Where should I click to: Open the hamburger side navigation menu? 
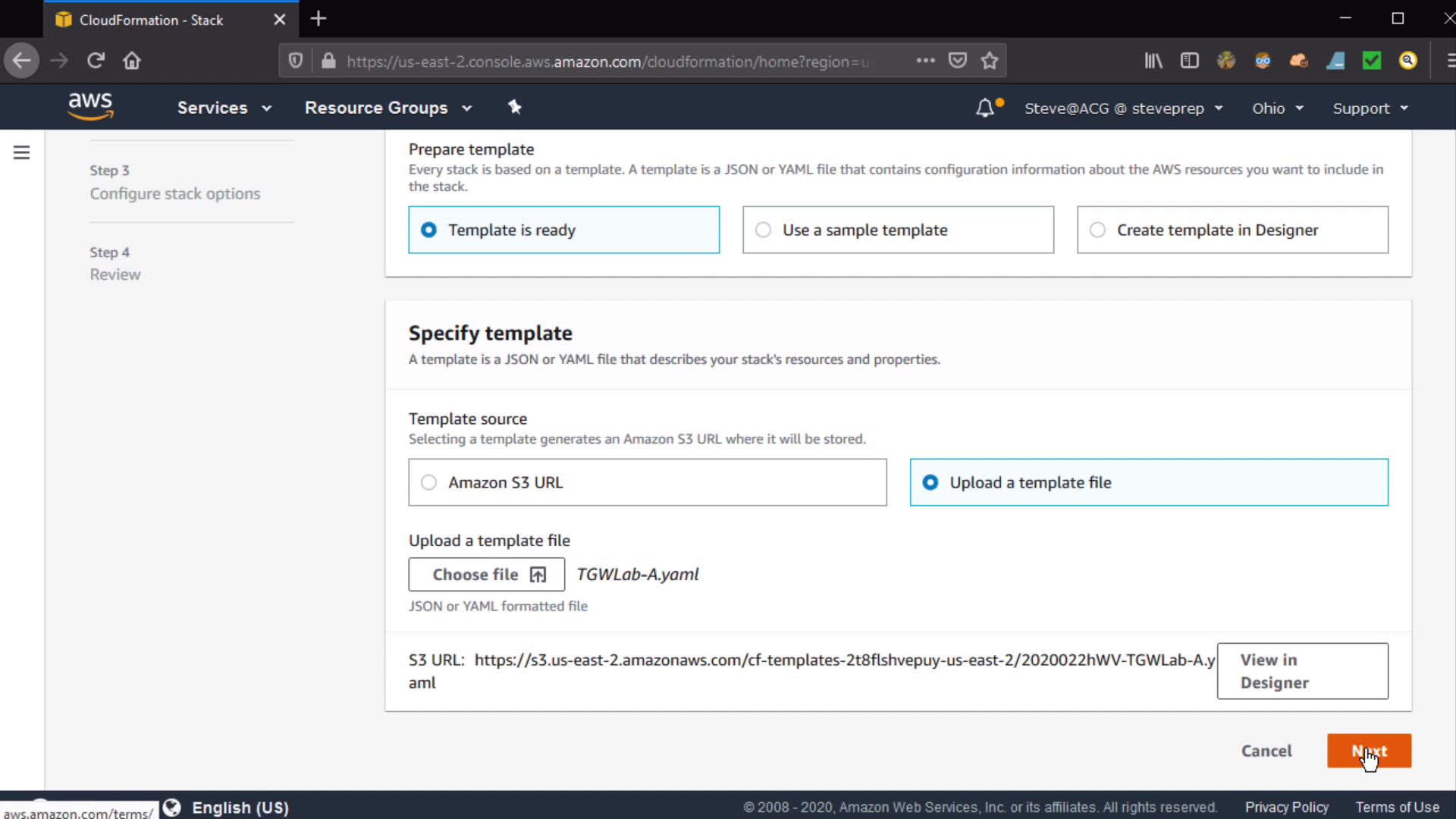tap(22, 153)
